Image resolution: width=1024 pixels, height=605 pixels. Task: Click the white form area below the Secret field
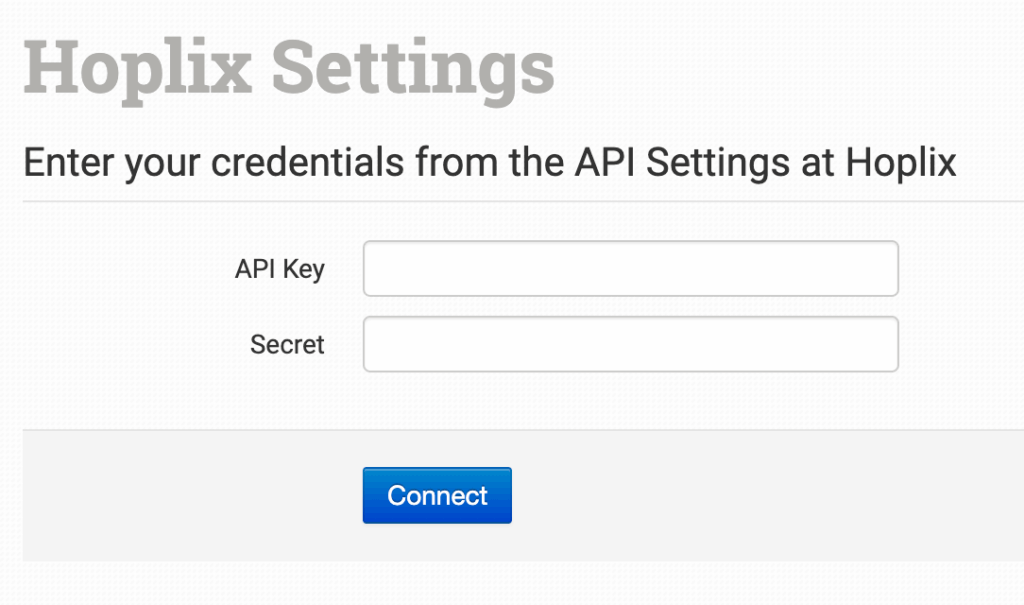pos(630,400)
